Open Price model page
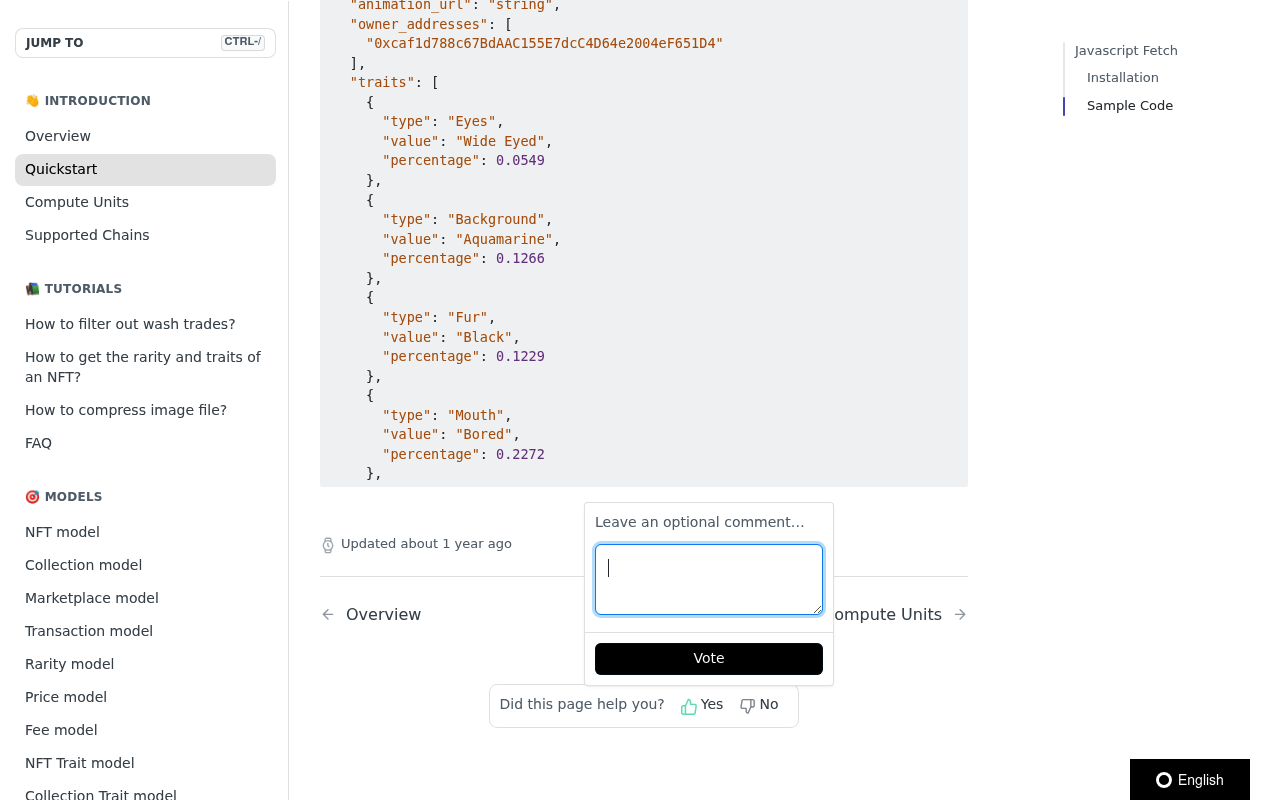Screen dimensions: 1280x800 145,697
